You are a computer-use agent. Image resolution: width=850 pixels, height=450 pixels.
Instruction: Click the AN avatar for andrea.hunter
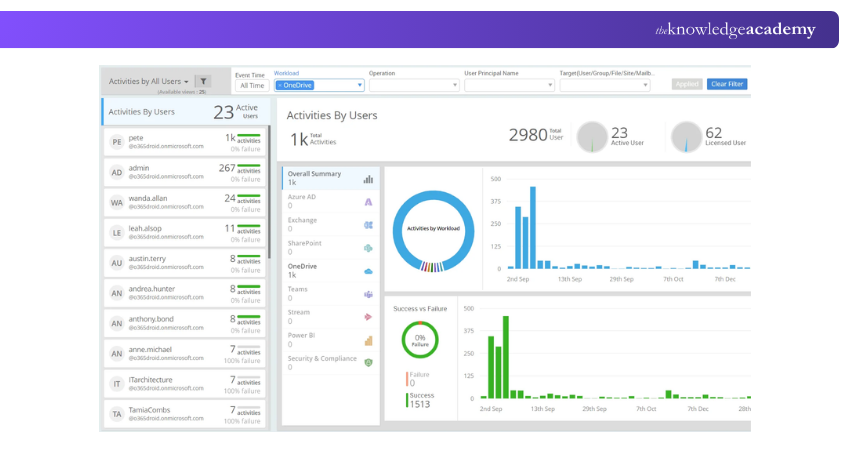[117, 293]
